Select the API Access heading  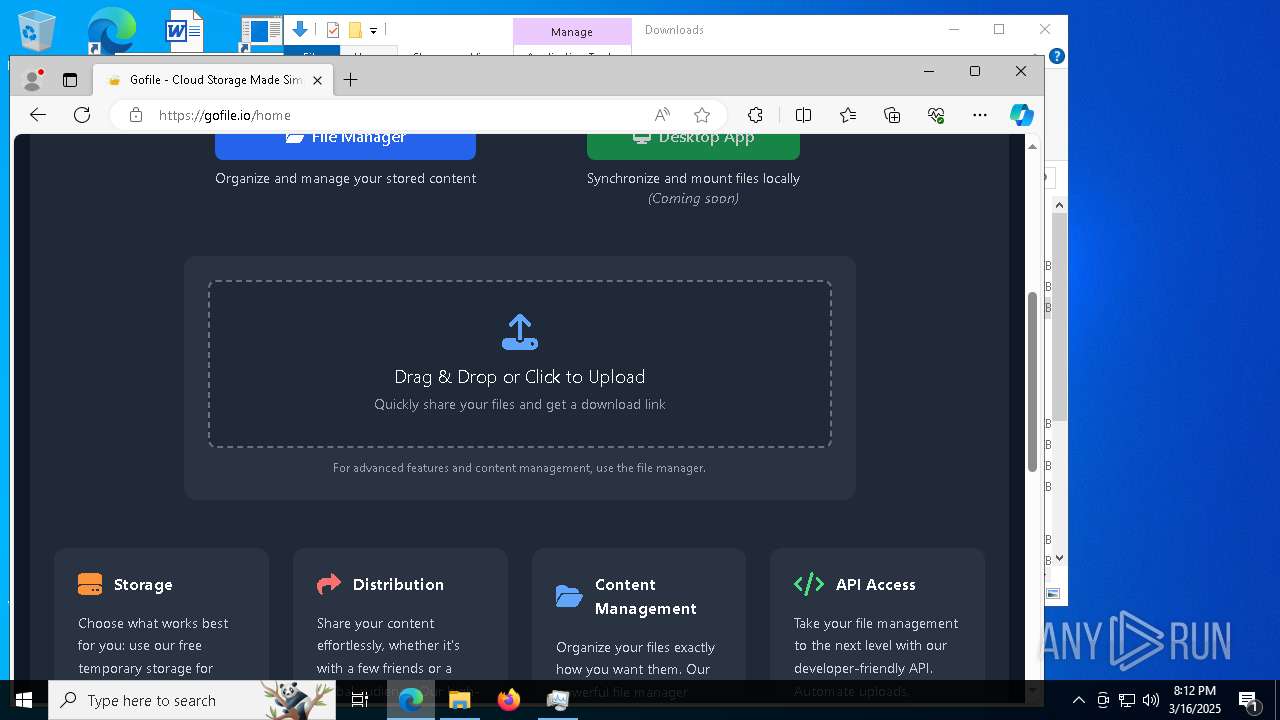(x=876, y=585)
